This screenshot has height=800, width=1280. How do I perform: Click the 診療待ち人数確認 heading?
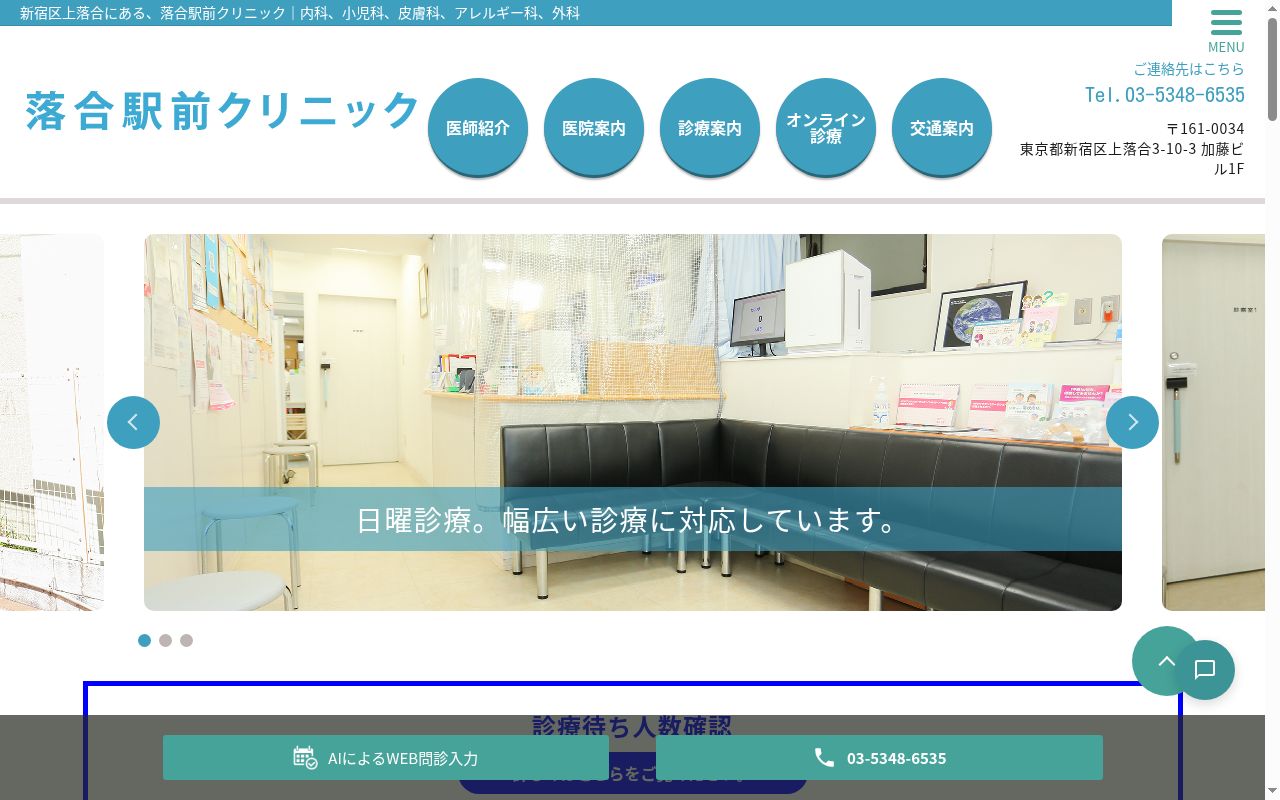point(632,726)
